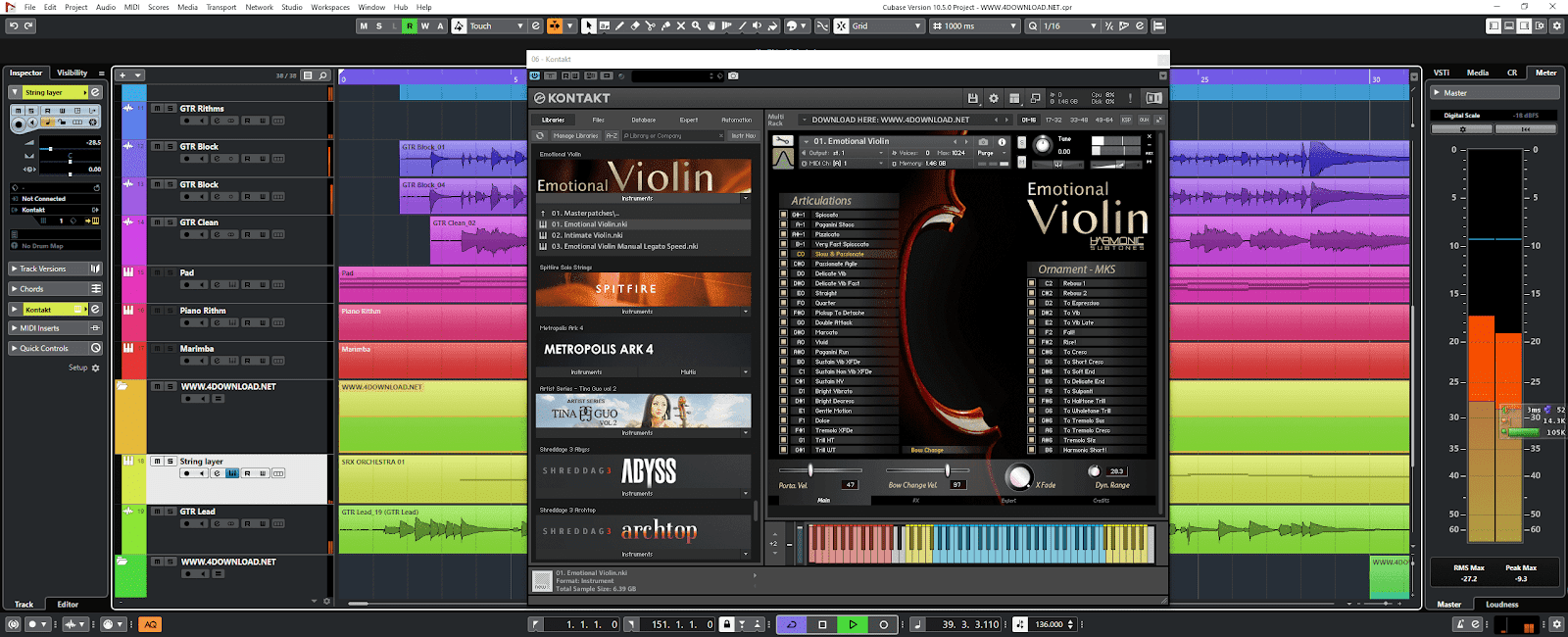Toggle the green Read automation R button

point(410,26)
